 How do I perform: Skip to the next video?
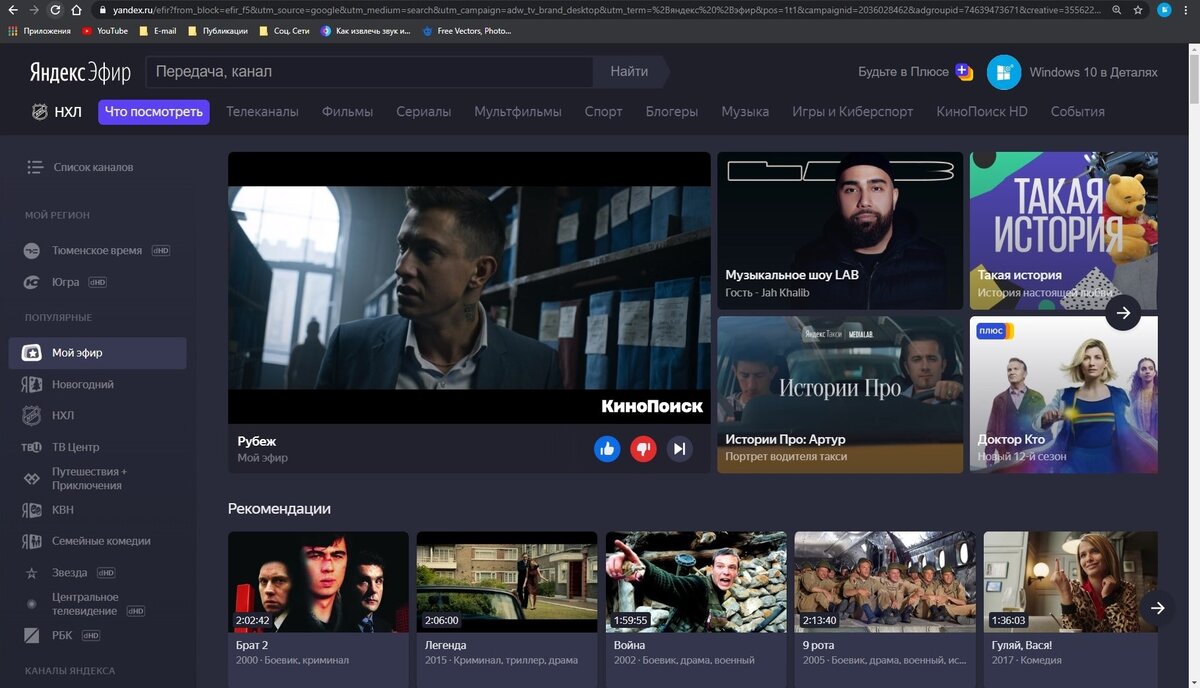pos(679,449)
